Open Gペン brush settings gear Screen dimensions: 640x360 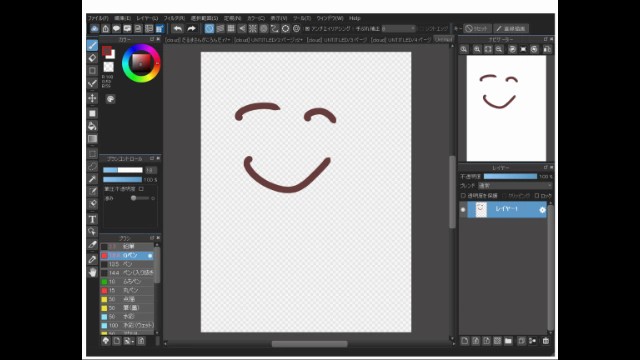(x=150, y=256)
